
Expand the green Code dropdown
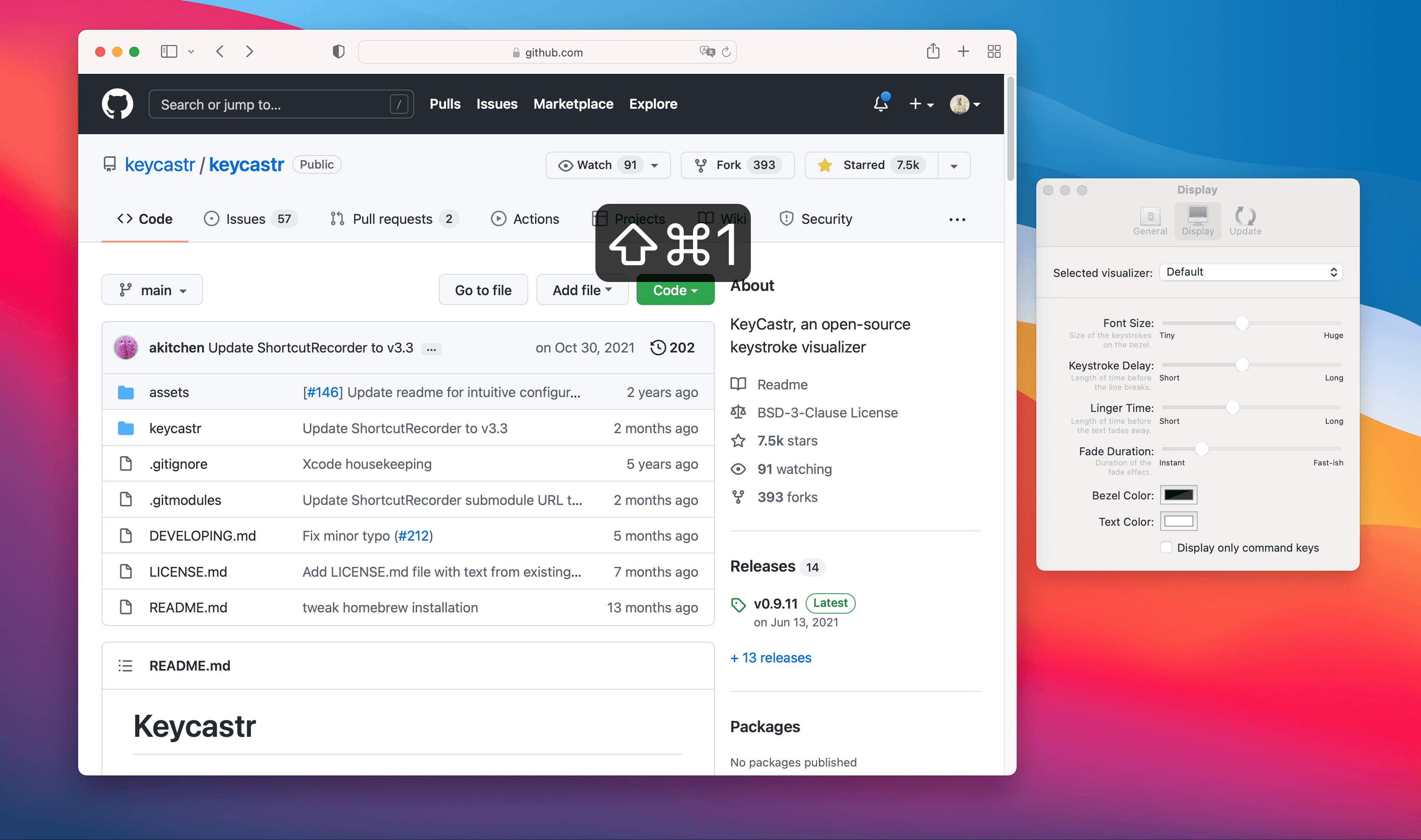click(674, 290)
